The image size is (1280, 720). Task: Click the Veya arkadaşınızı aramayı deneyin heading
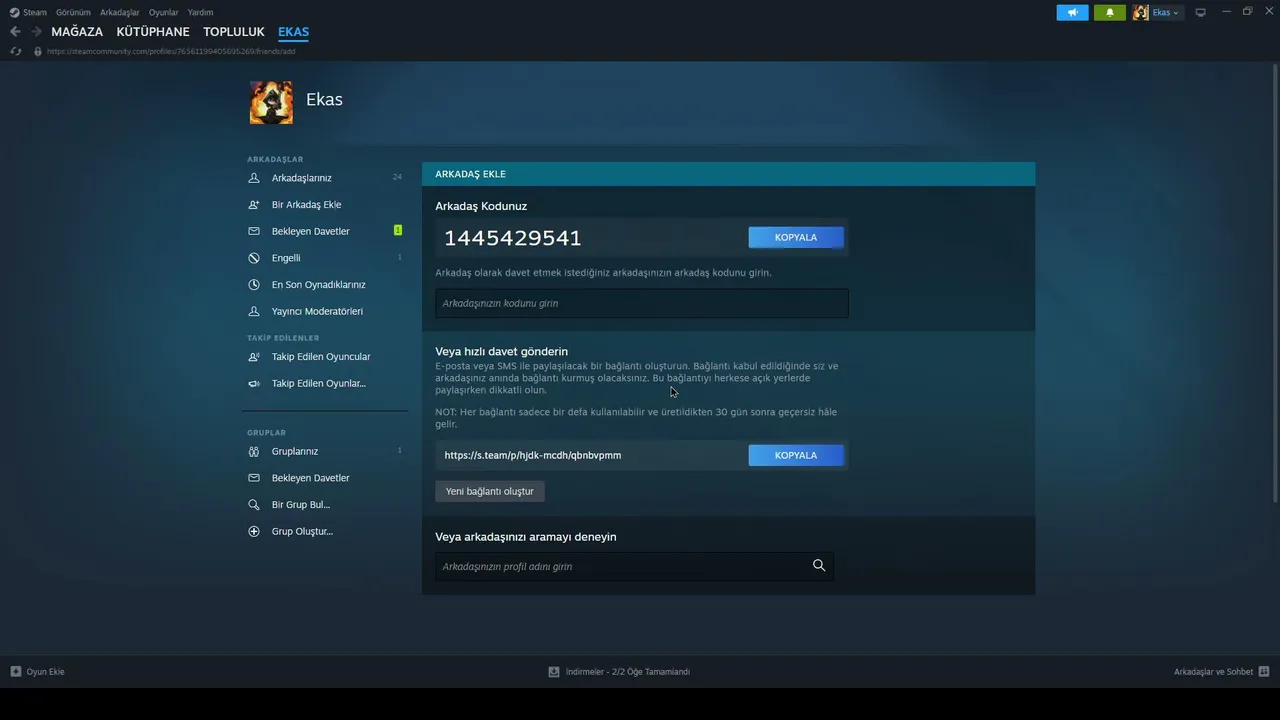coord(526,537)
